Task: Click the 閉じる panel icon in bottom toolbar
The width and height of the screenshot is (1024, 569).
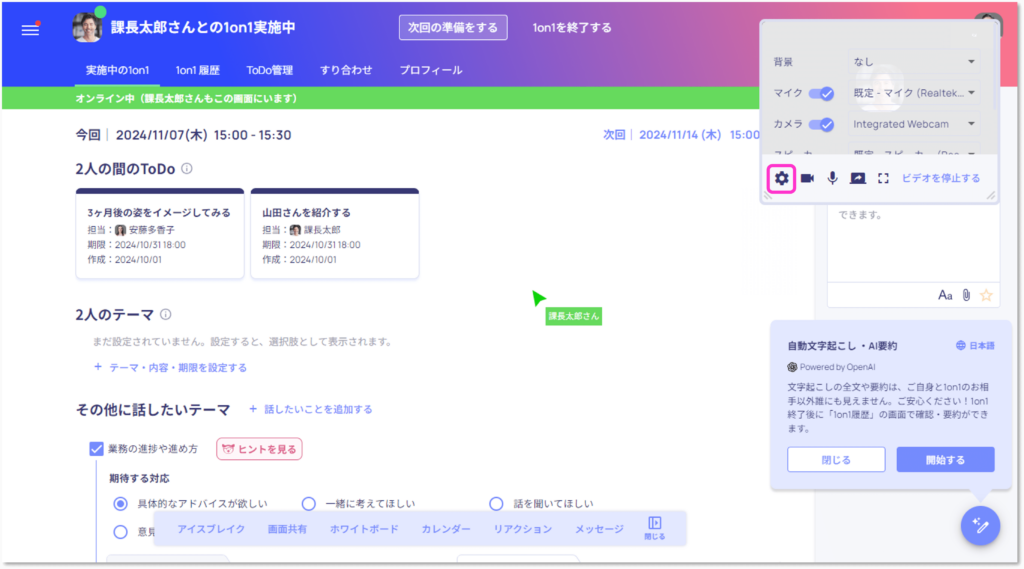Action: point(654,528)
